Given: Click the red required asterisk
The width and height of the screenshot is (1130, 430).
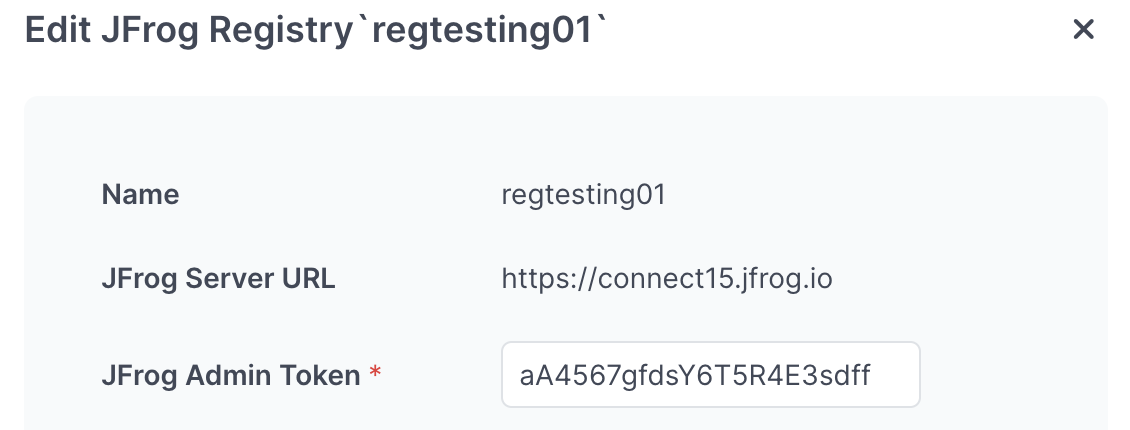Looking at the screenshot, I should pos(375,372).
